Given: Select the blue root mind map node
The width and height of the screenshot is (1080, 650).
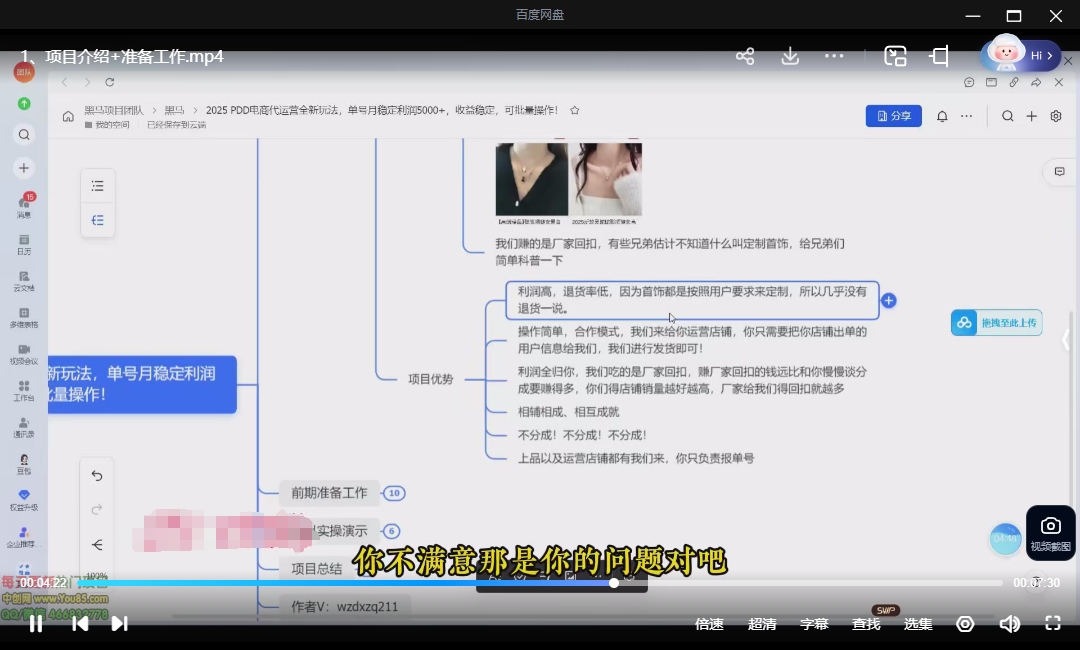Looking at the screenshot, I should point(143,384).
